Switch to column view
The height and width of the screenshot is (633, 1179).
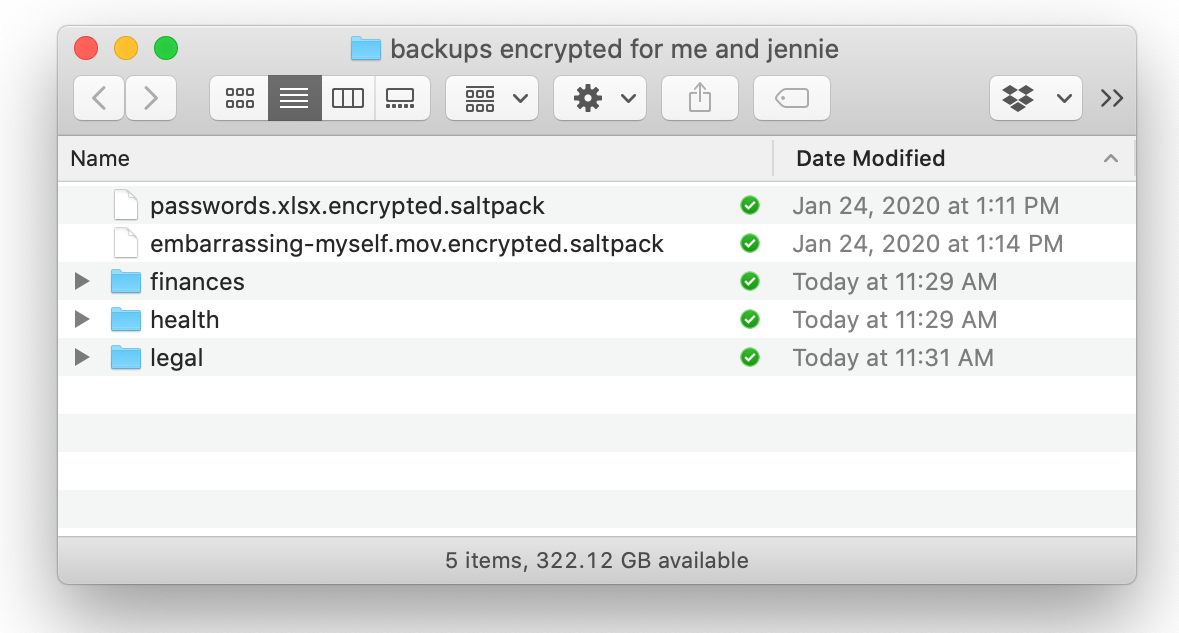pos(347,97)
